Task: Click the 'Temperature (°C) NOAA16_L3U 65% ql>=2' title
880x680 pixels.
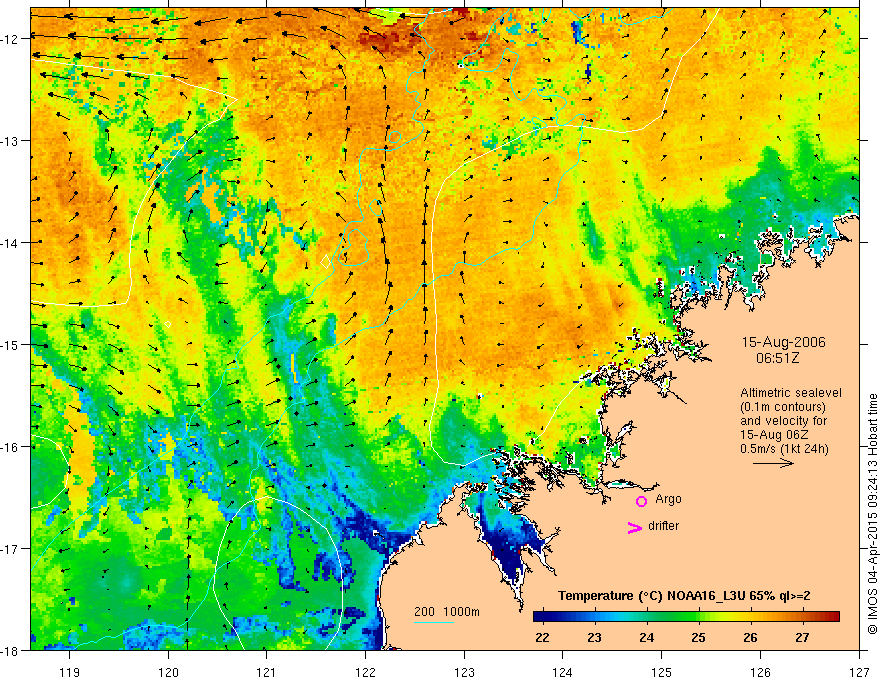Action: [x=684, y=596]
